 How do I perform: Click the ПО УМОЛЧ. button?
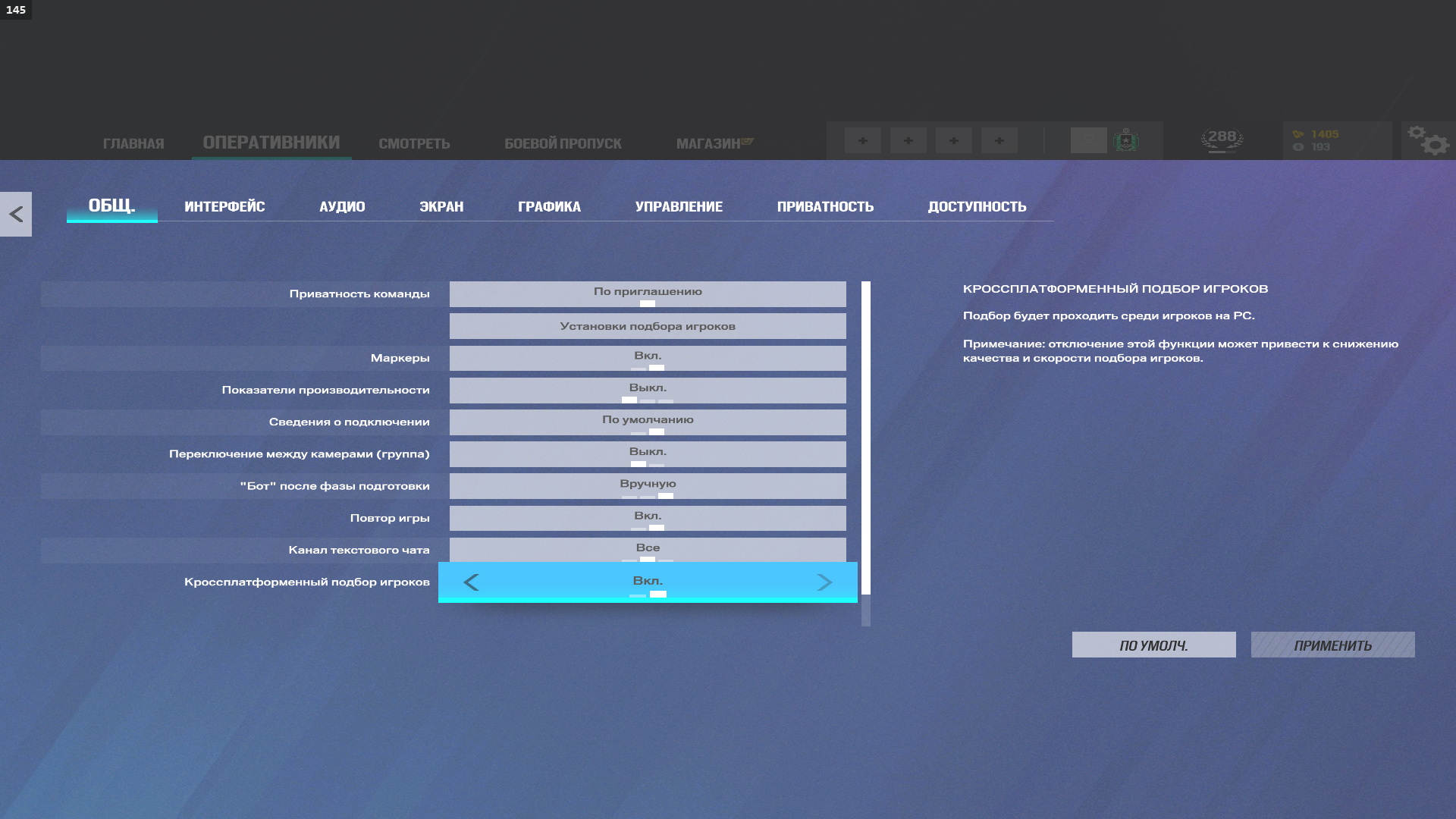(x=1153, y=645)
